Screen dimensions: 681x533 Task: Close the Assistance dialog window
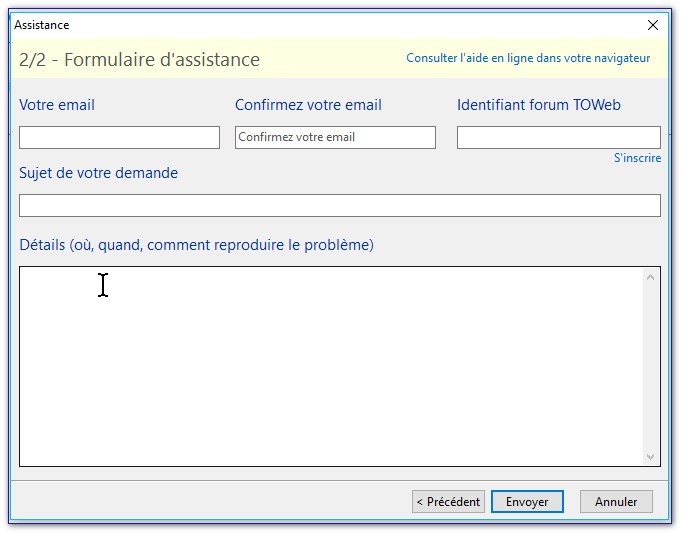coord(653,25)
